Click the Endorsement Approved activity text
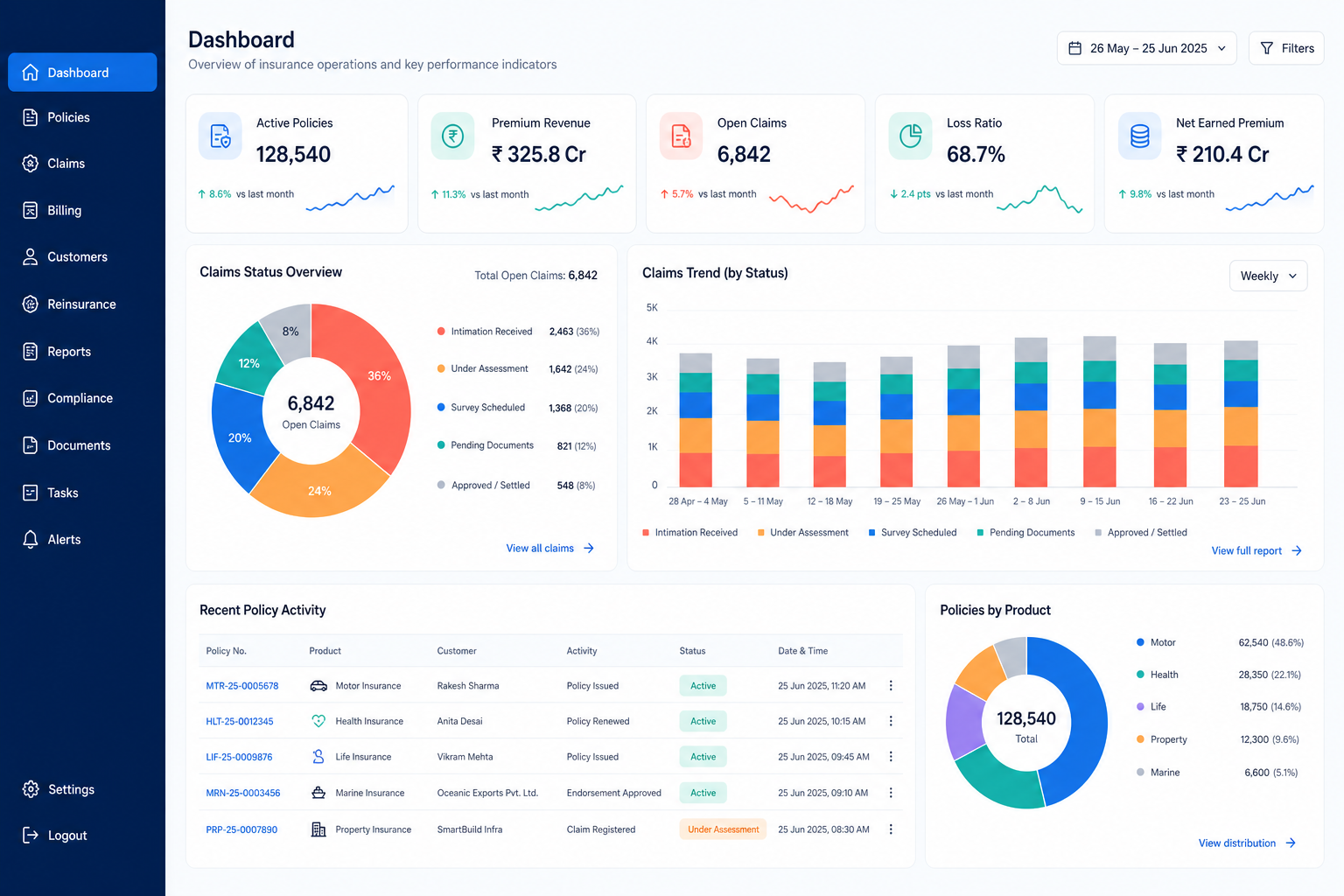 pyautogui.click(x=613, y=793)
